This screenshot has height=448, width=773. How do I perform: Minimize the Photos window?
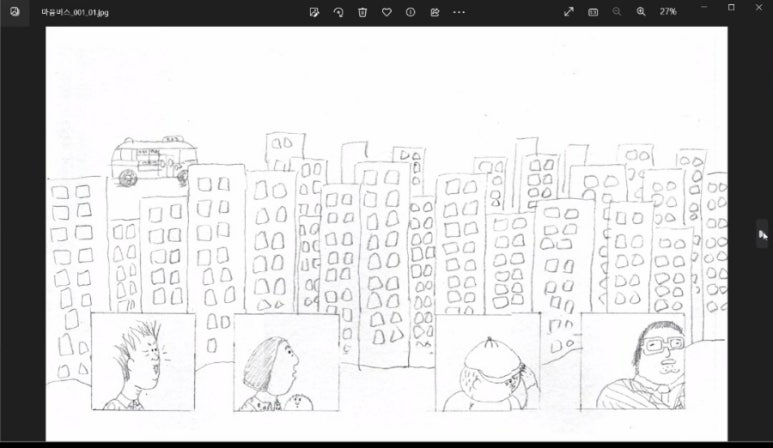point(704,7)
